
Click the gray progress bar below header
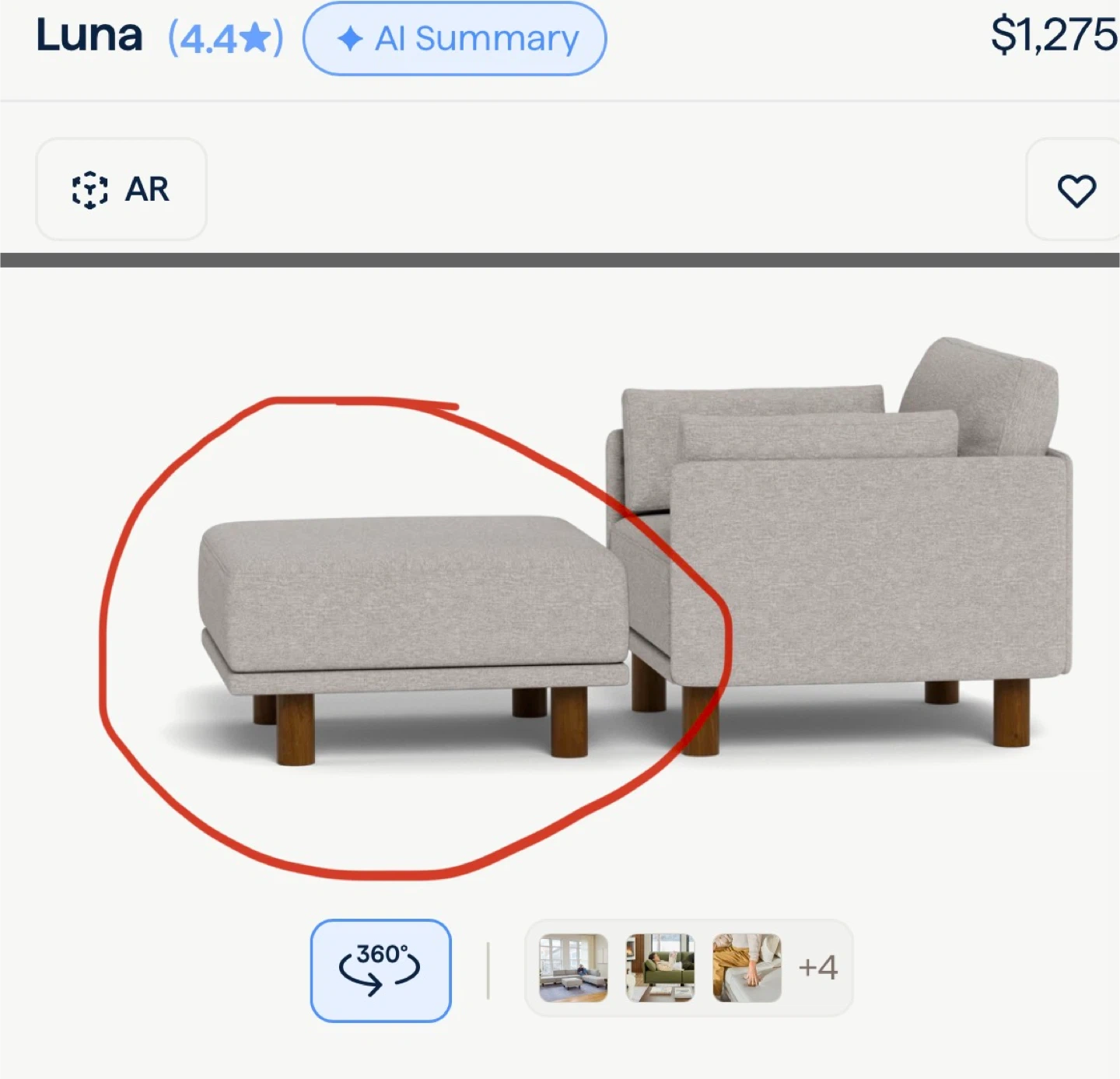click(560, 260)
